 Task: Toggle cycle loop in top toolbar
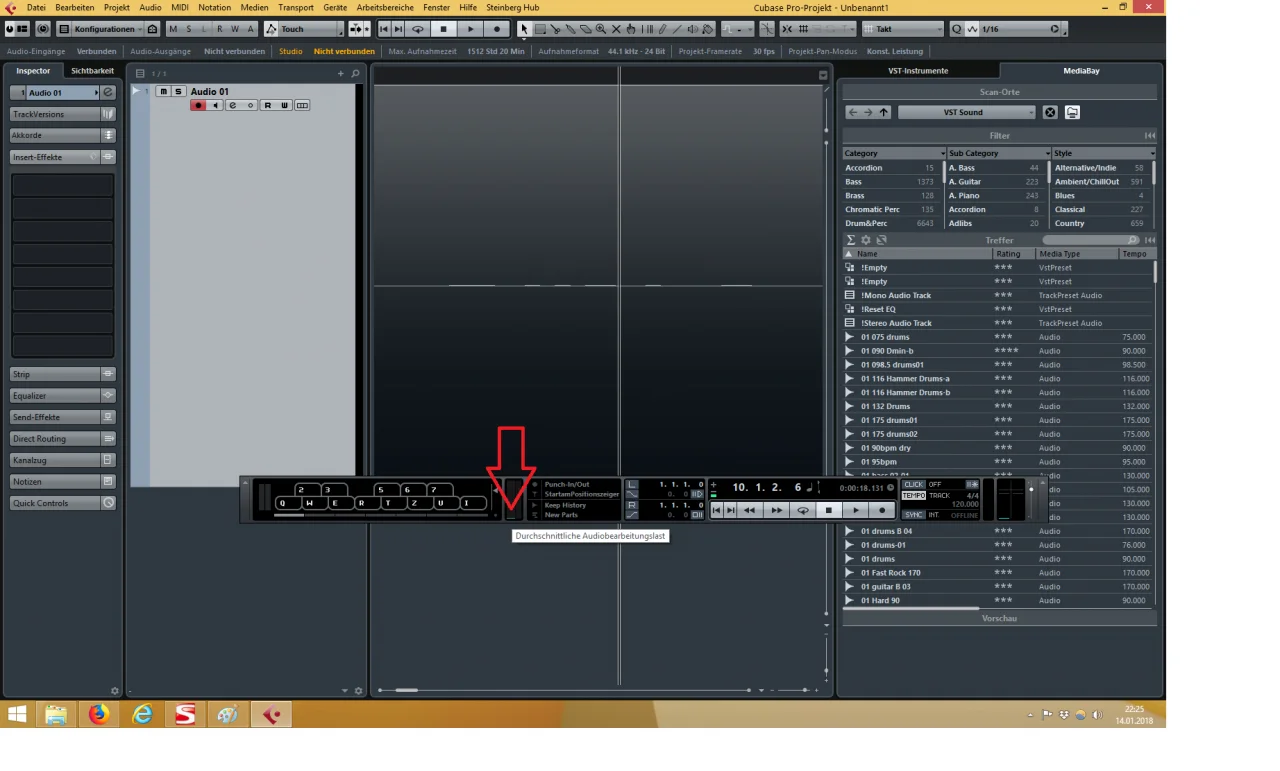[418, 29]
